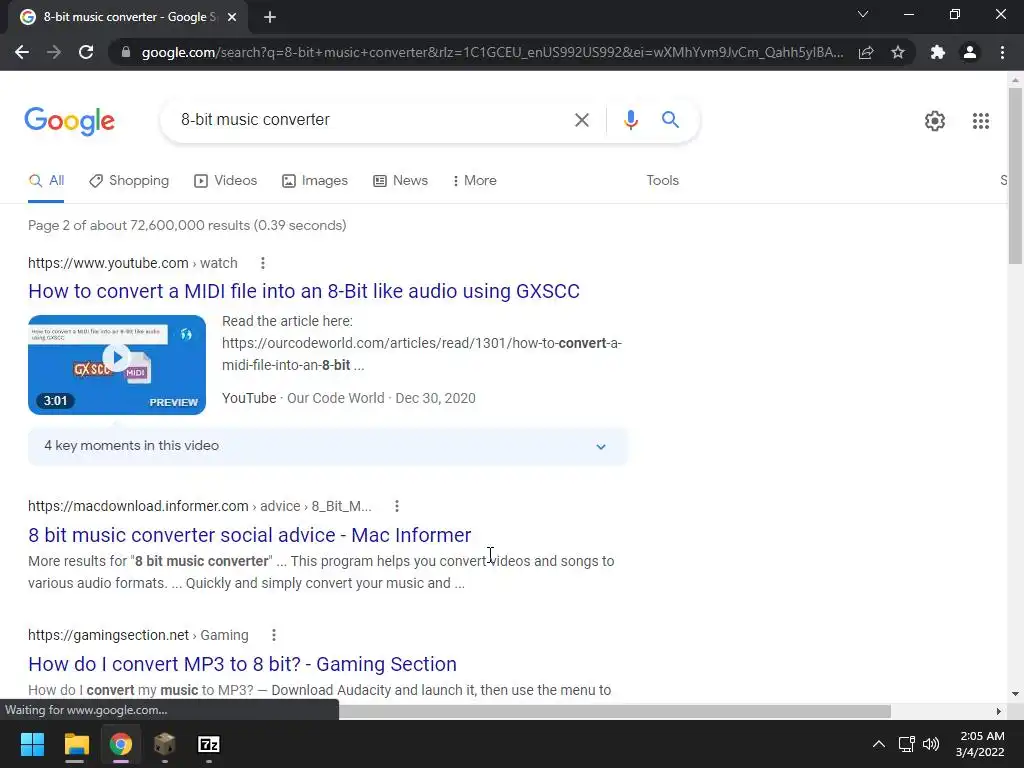This screenshot has height=768, width=1024.
Task: Open the Mac Informer social advice link
Action: (x=249, y=535)
